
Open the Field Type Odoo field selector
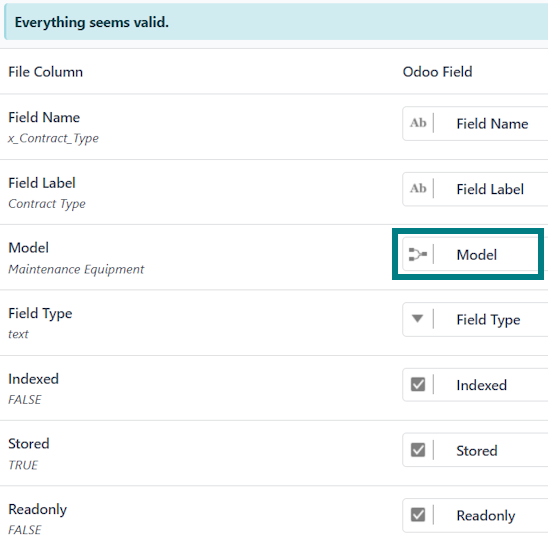pyautogui.click(x=475, y=319)
